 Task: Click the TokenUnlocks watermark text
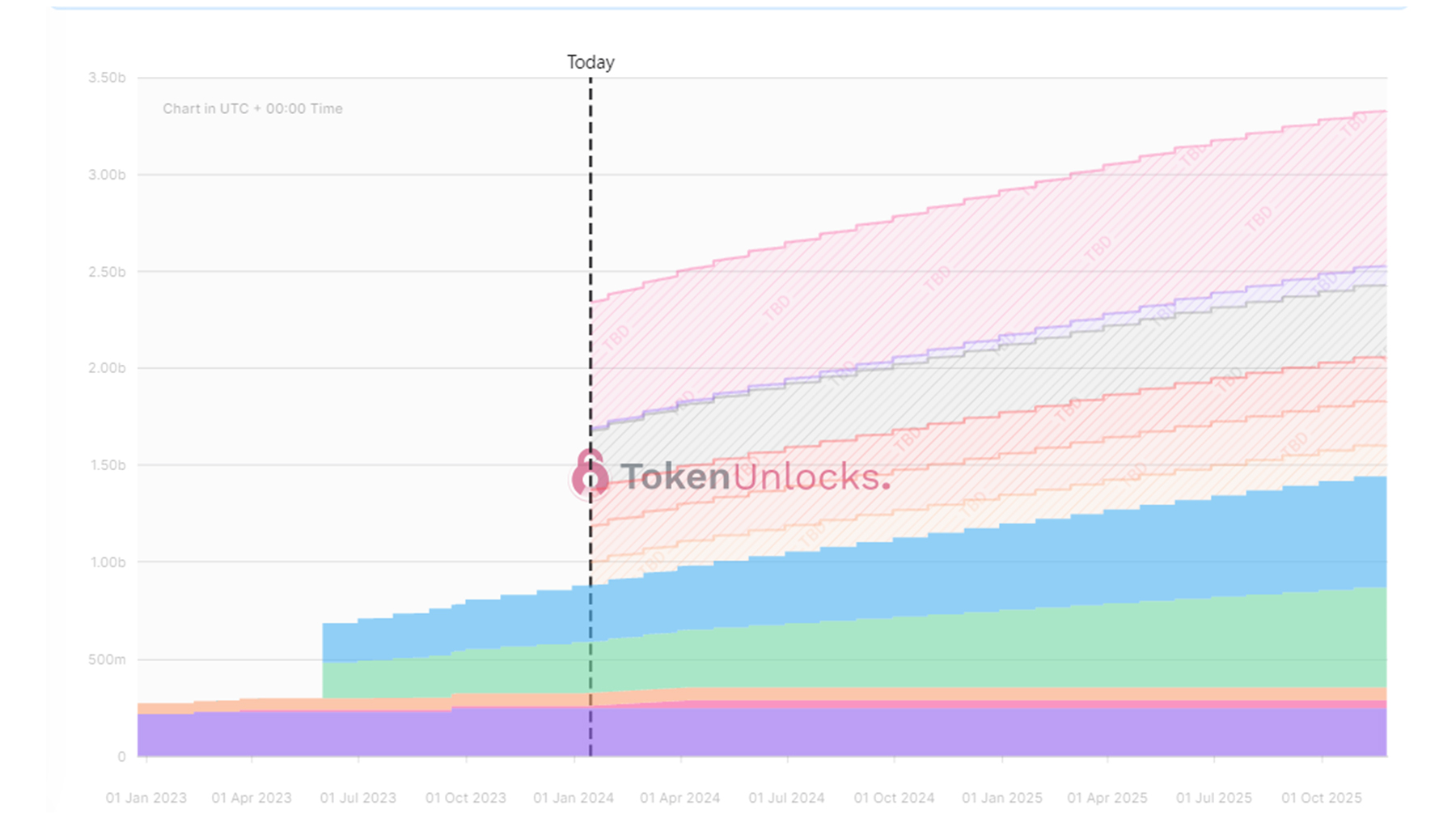[x=754, y=477]
